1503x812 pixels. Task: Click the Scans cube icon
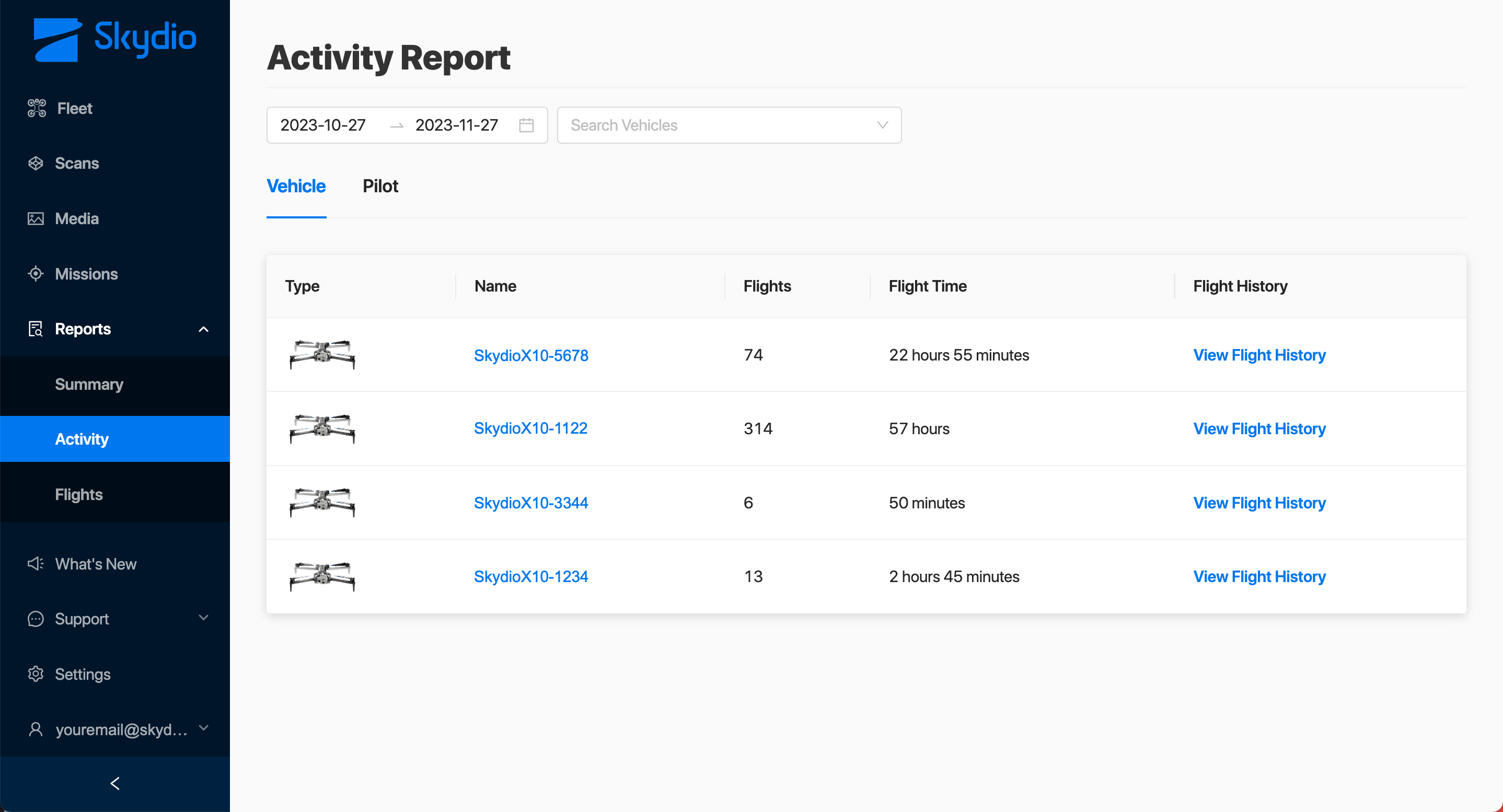tap(36, 164)
